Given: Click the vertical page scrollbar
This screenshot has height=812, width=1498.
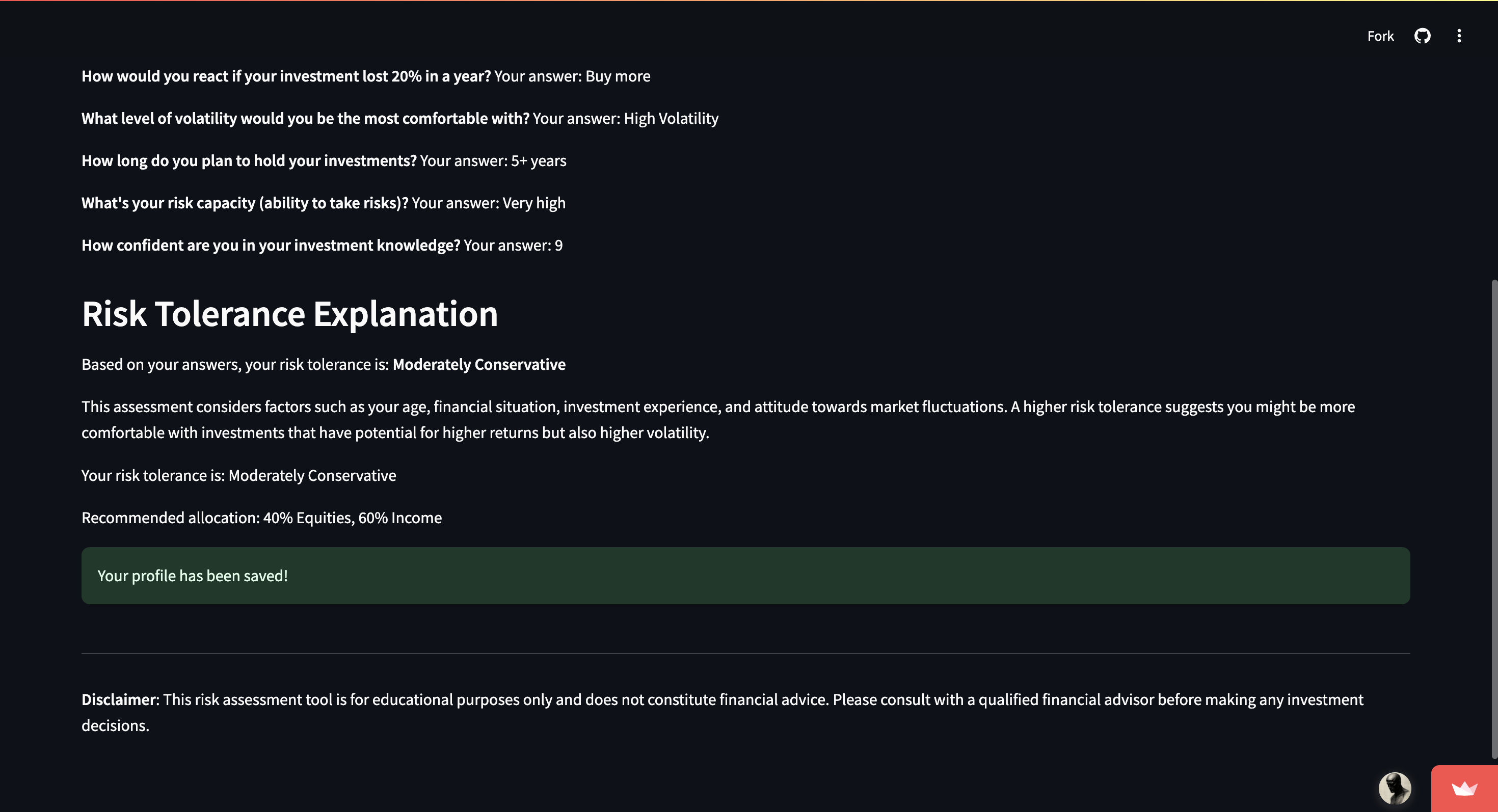Looking at the screenshot, I should (x=1493, y=518).
